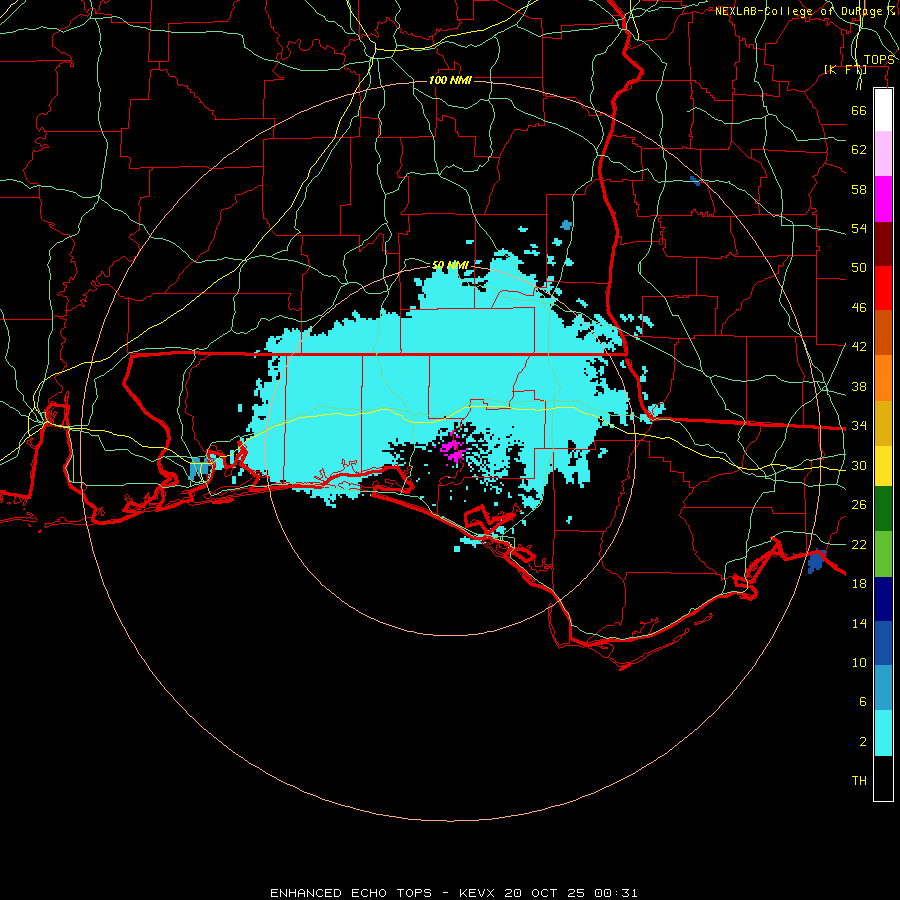Click the legend value '50'
Image resolution: width=900 pixels, height=900 pixels.
[859, 267]
